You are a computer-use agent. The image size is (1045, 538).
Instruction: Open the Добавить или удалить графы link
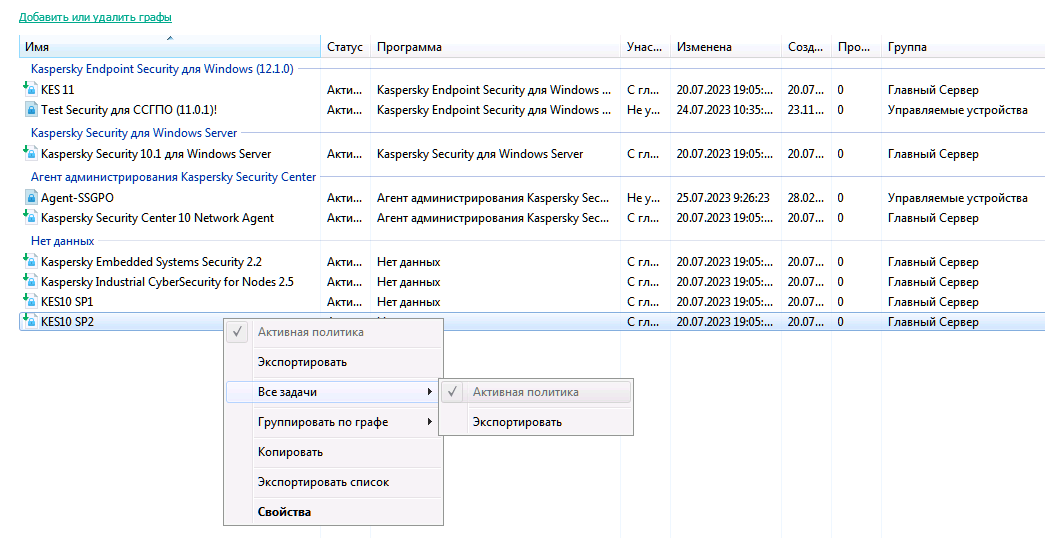[x=95, y=18]
